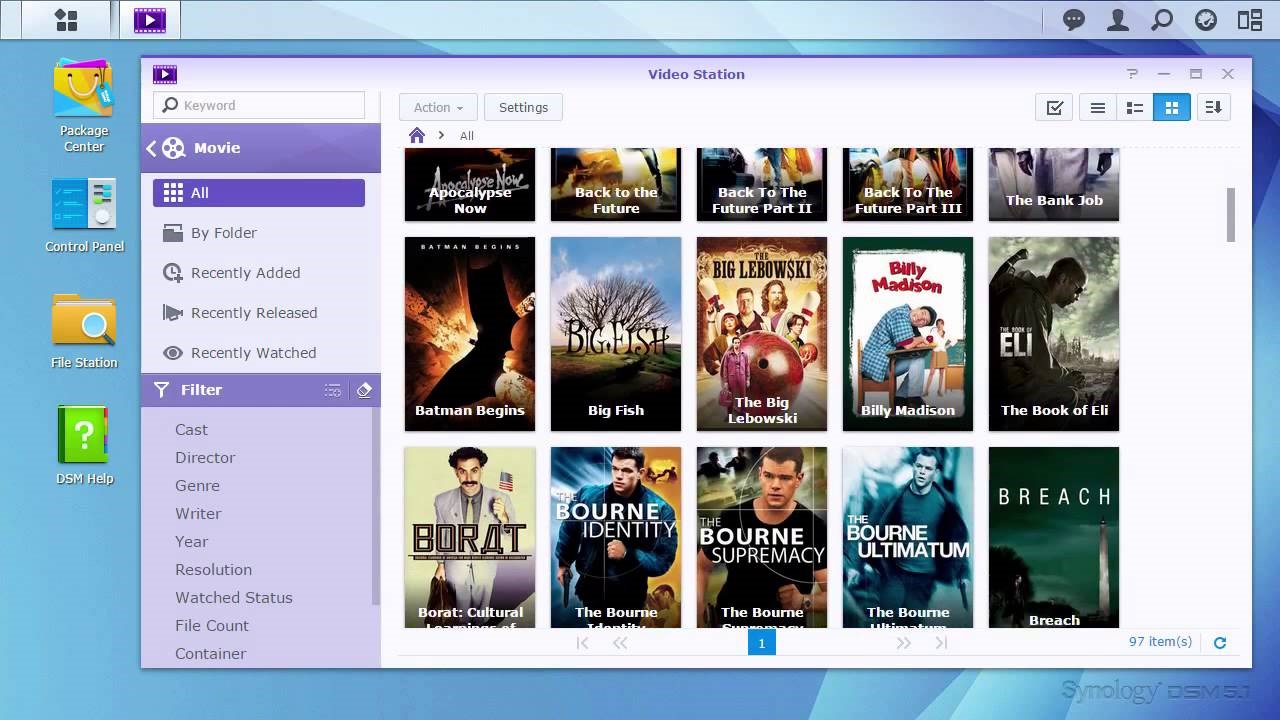Click the Video Station taskbar icon
Screen dimensions: 1280x720
point(149,19)
